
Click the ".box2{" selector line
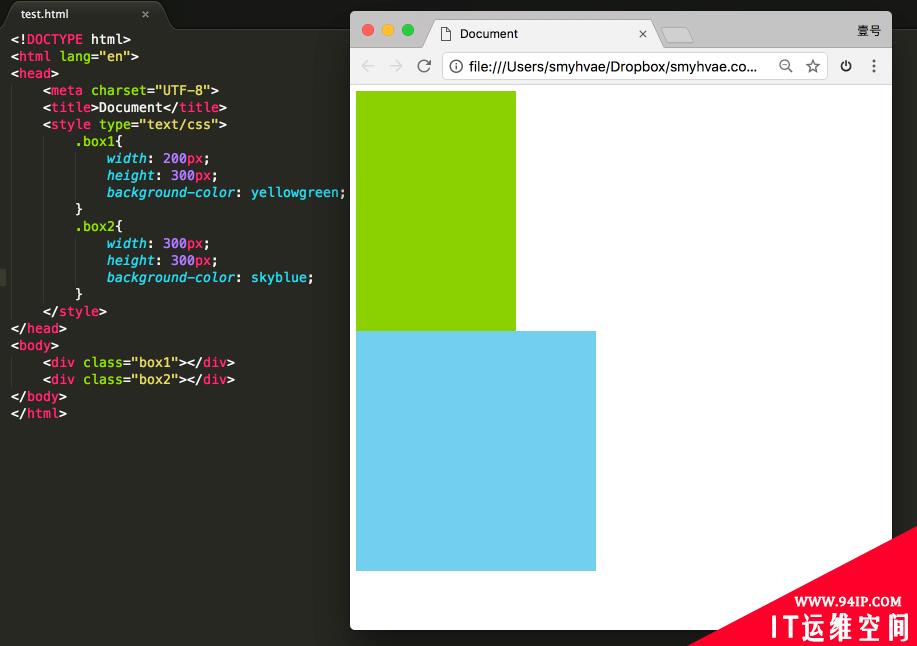[x=99, y=226]
